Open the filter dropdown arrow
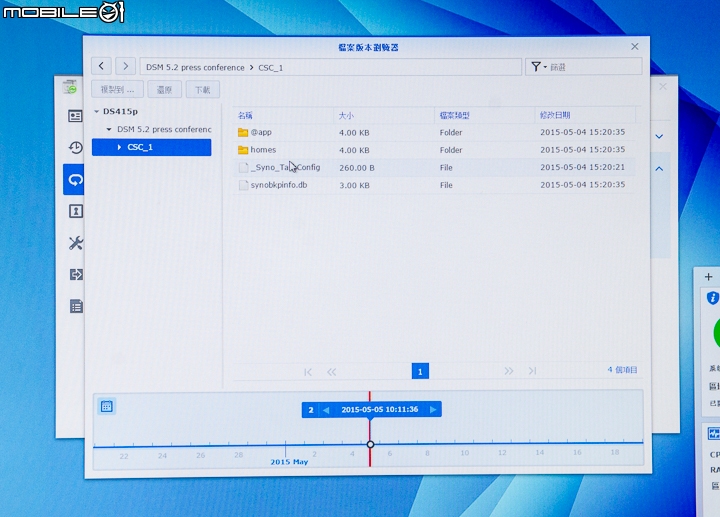This screenshot has height=517, width=720. [545, 67]
